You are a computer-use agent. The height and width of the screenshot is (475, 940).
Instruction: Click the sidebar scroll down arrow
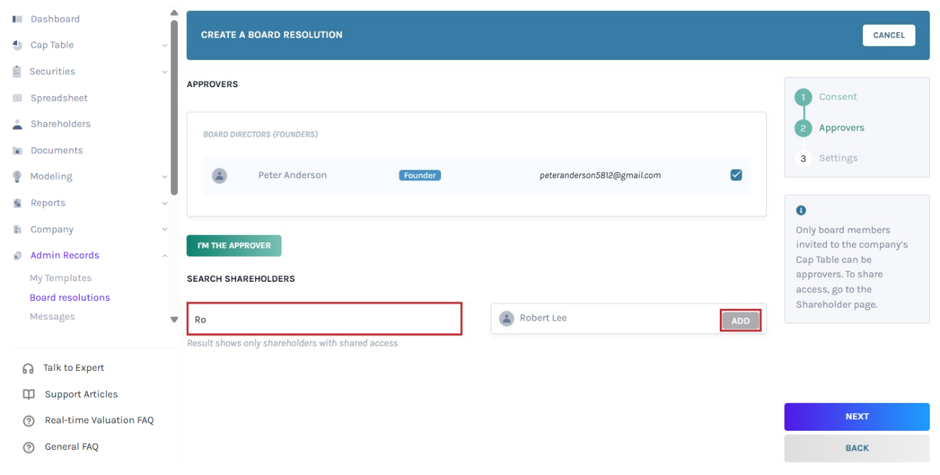point(174,320)
